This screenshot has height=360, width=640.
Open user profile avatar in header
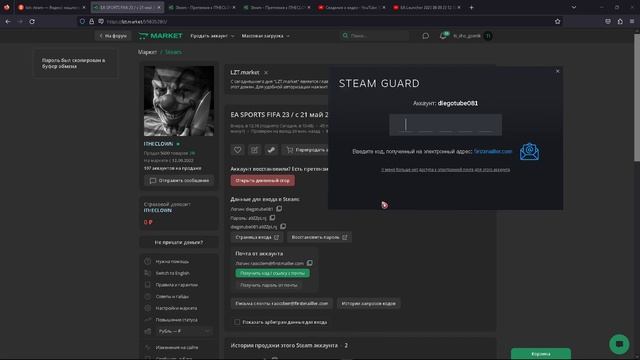488,36
